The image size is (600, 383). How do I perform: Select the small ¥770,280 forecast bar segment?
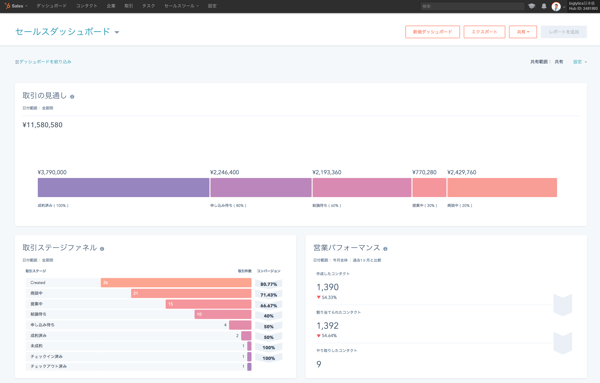point(429,187)
